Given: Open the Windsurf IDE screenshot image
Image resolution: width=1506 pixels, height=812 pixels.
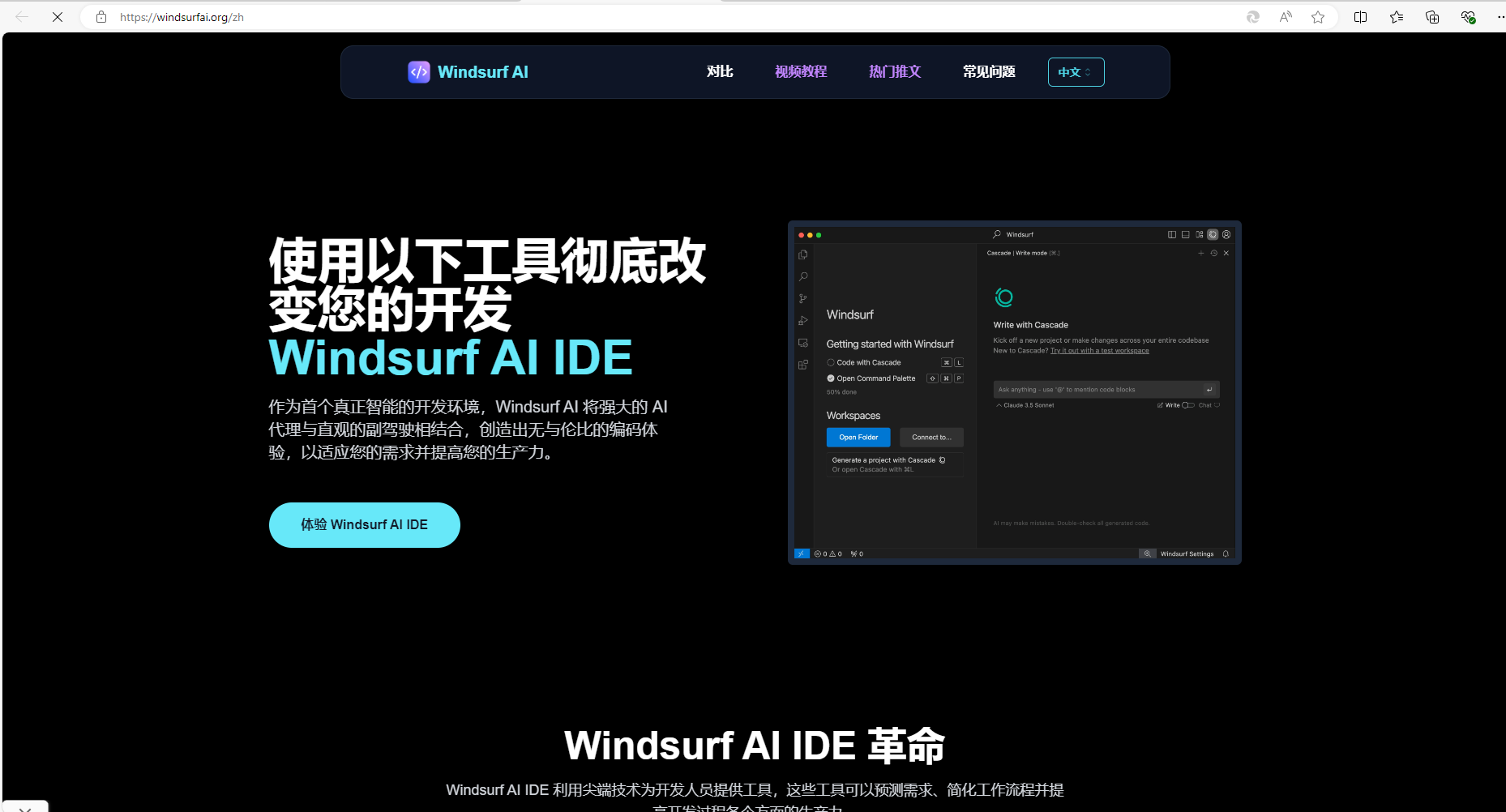Looking at the screenshot, I should pyautogui.click(x=1015, y=392).
